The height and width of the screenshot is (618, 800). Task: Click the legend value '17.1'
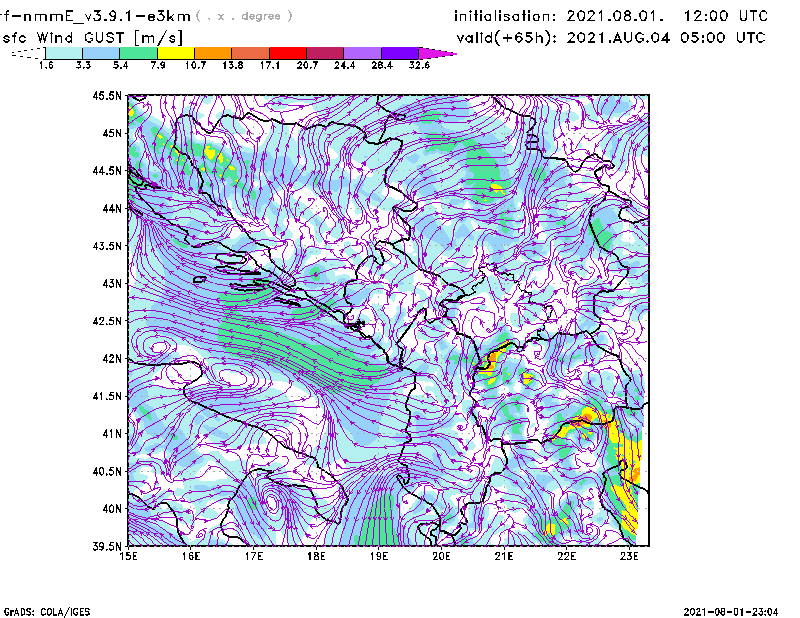270,65
